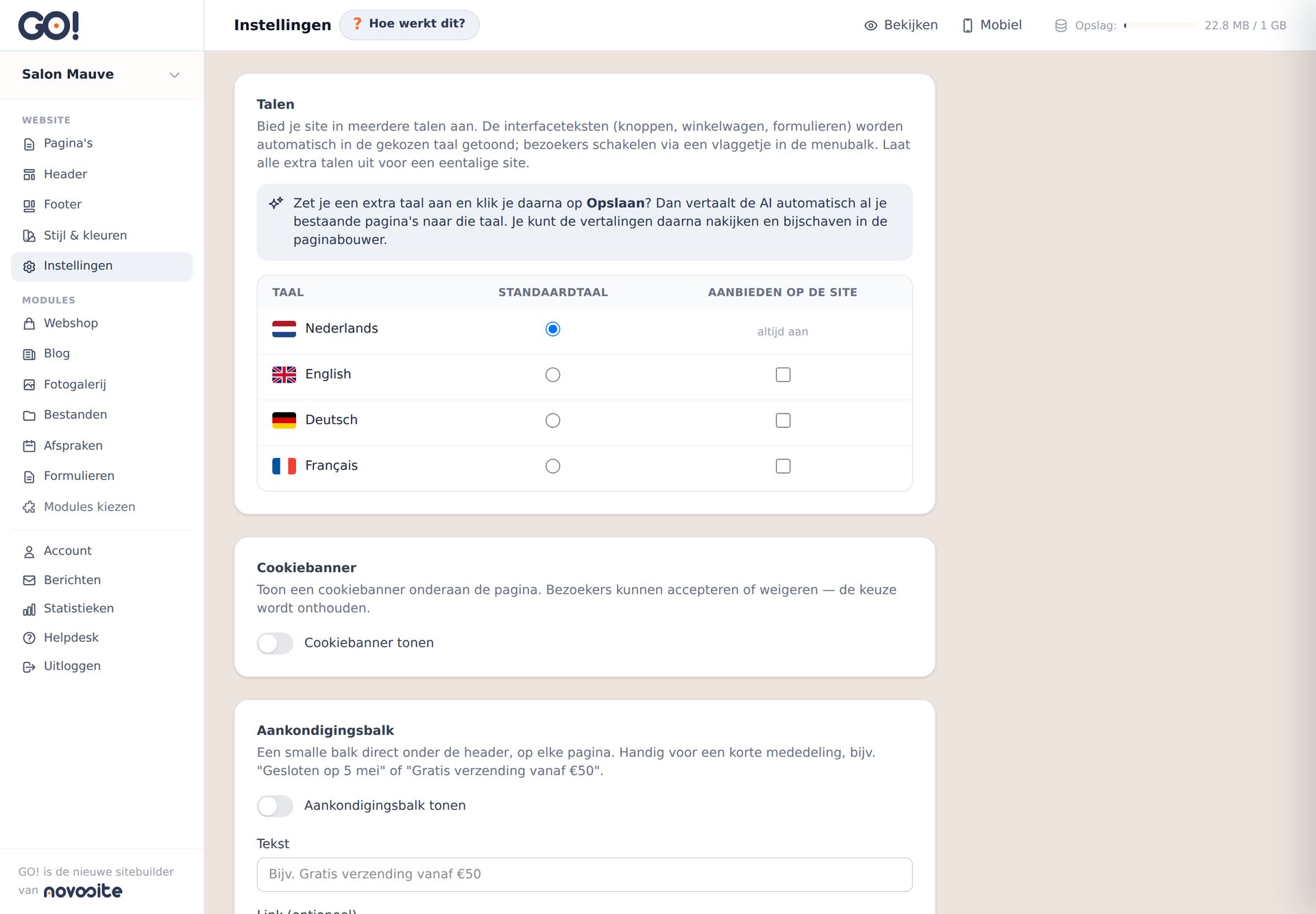
Task: Click the Deutsch flag icon
Action: 284,420
